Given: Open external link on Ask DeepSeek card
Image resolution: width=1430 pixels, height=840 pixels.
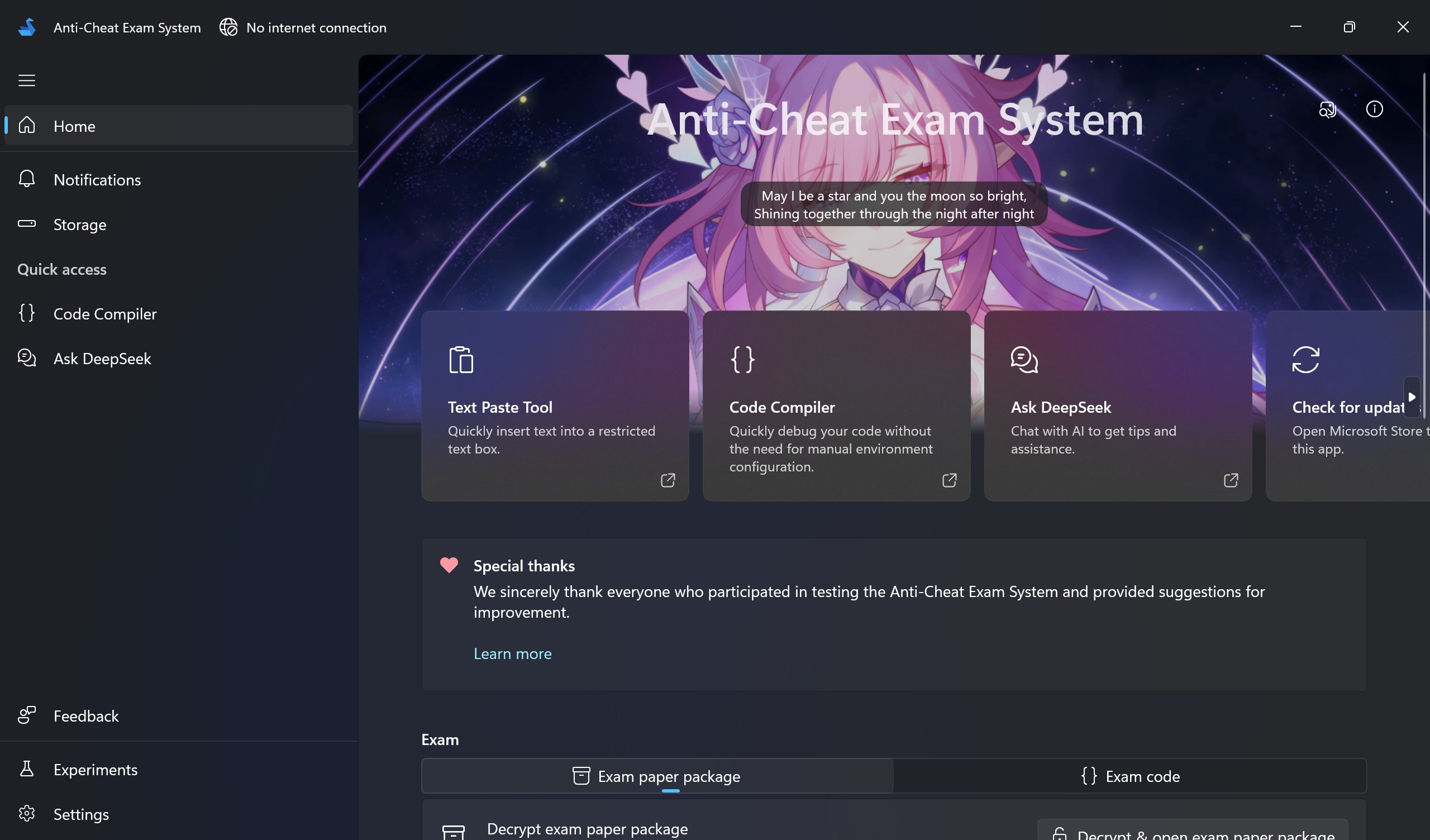Looking at the screenshot, I should pos(1230,480).
